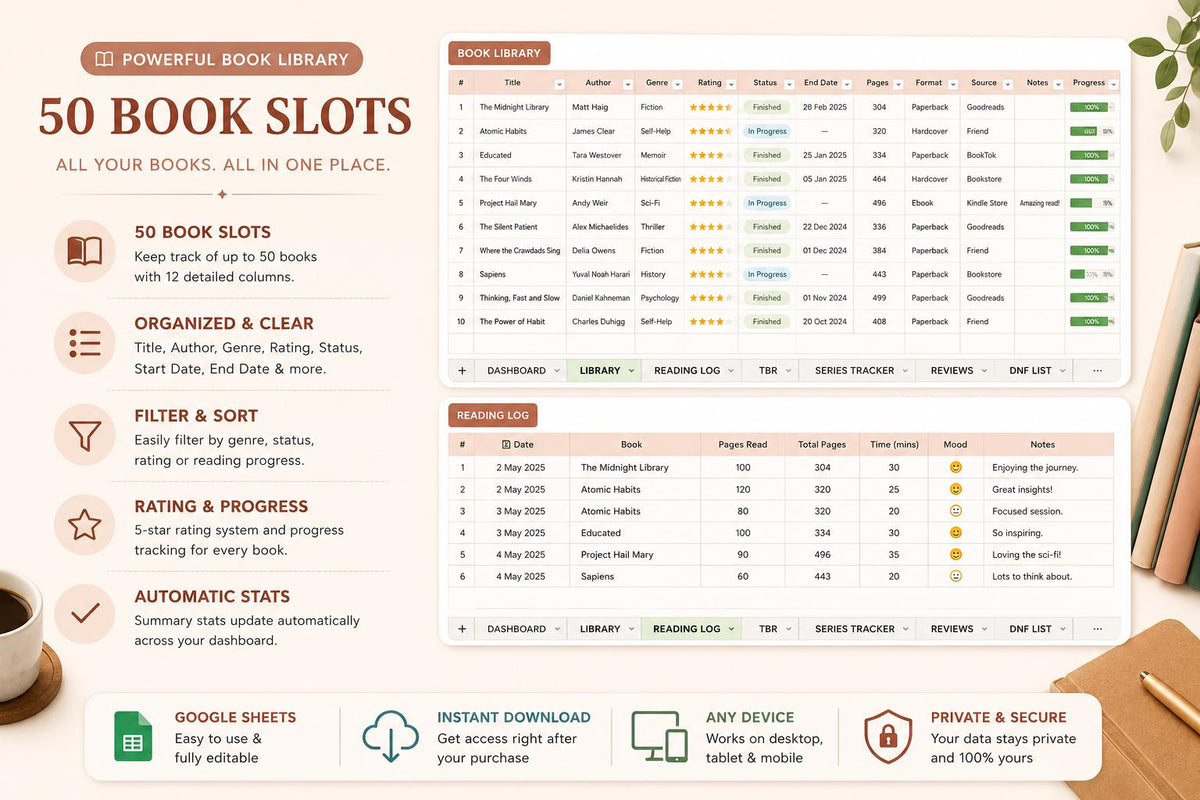Open the SERIES TRACKER tab in Reading Log panel
This screenshot has height=800, width=1200.
point(859,629)
